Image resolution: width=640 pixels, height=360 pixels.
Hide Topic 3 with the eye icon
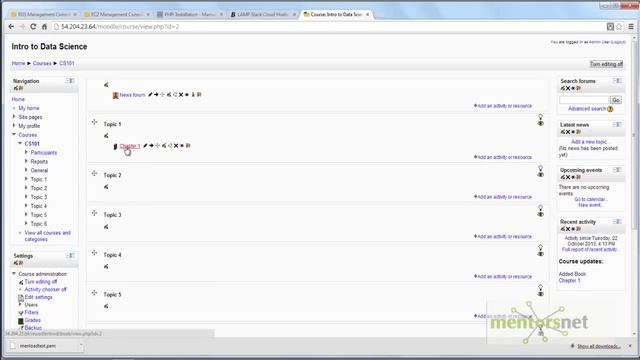point(540,214)
